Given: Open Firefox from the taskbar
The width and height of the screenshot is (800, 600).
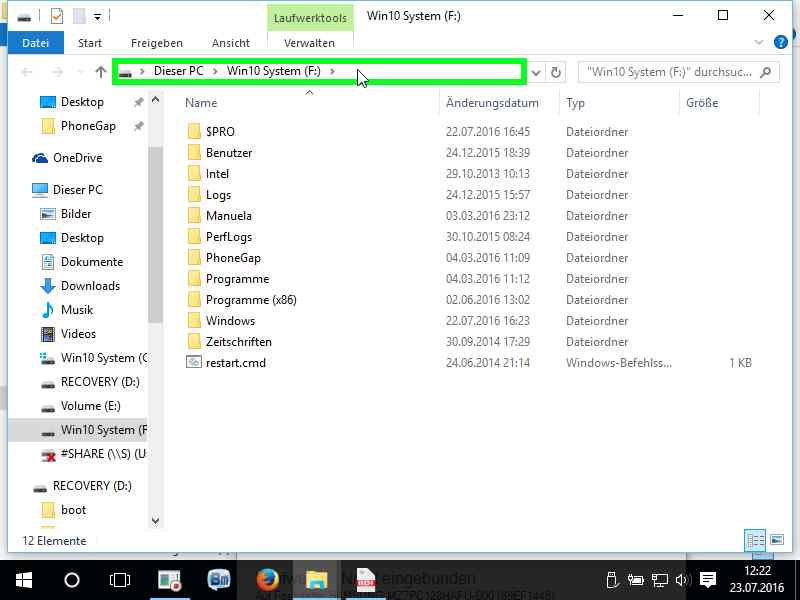Looking at the screenshot, I should [x=267, y=580].
